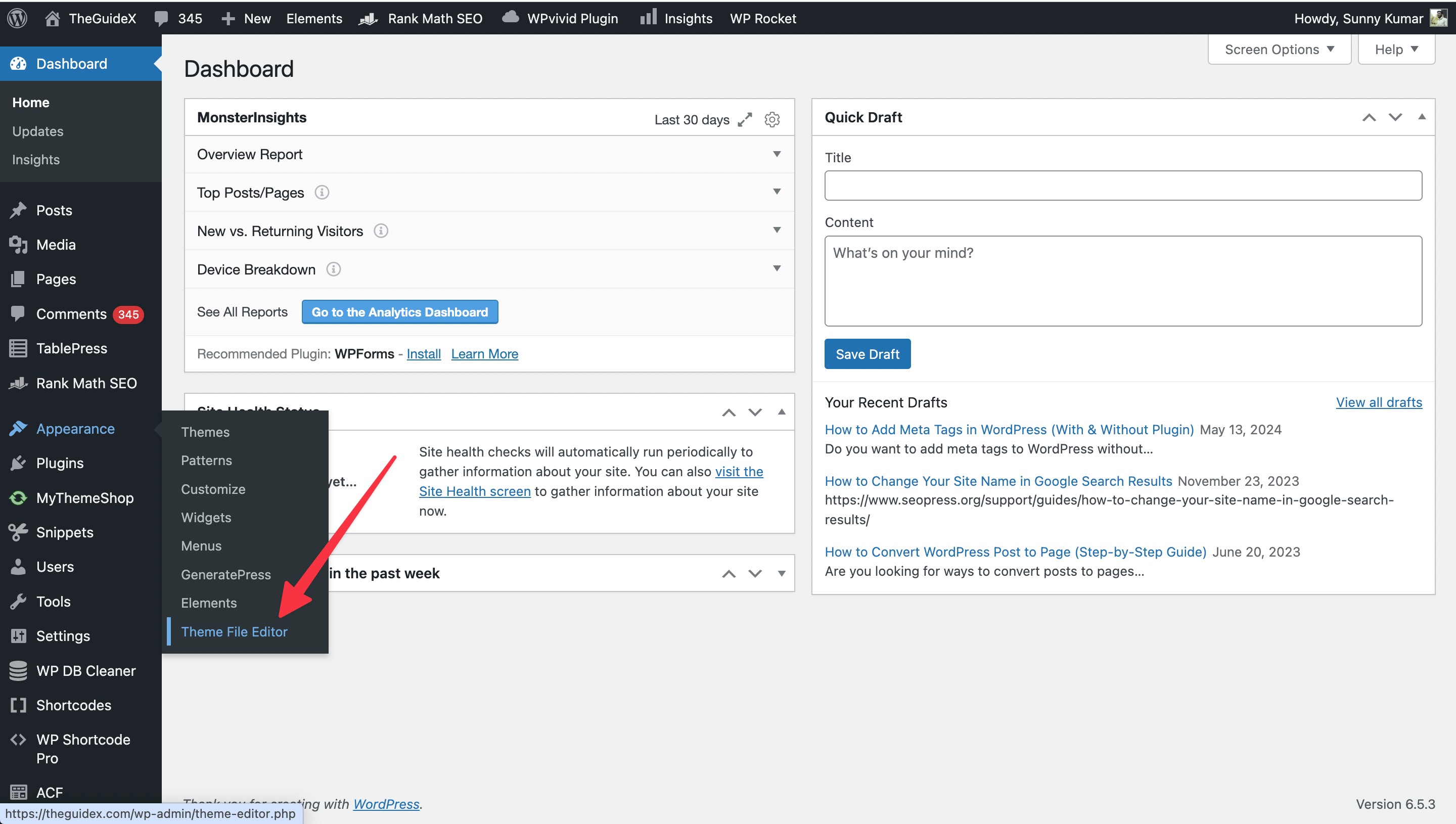Toggle the Site Health Status panel triangle
Image resolution: width=1456 pixels, height=824 pixels.
782,412
